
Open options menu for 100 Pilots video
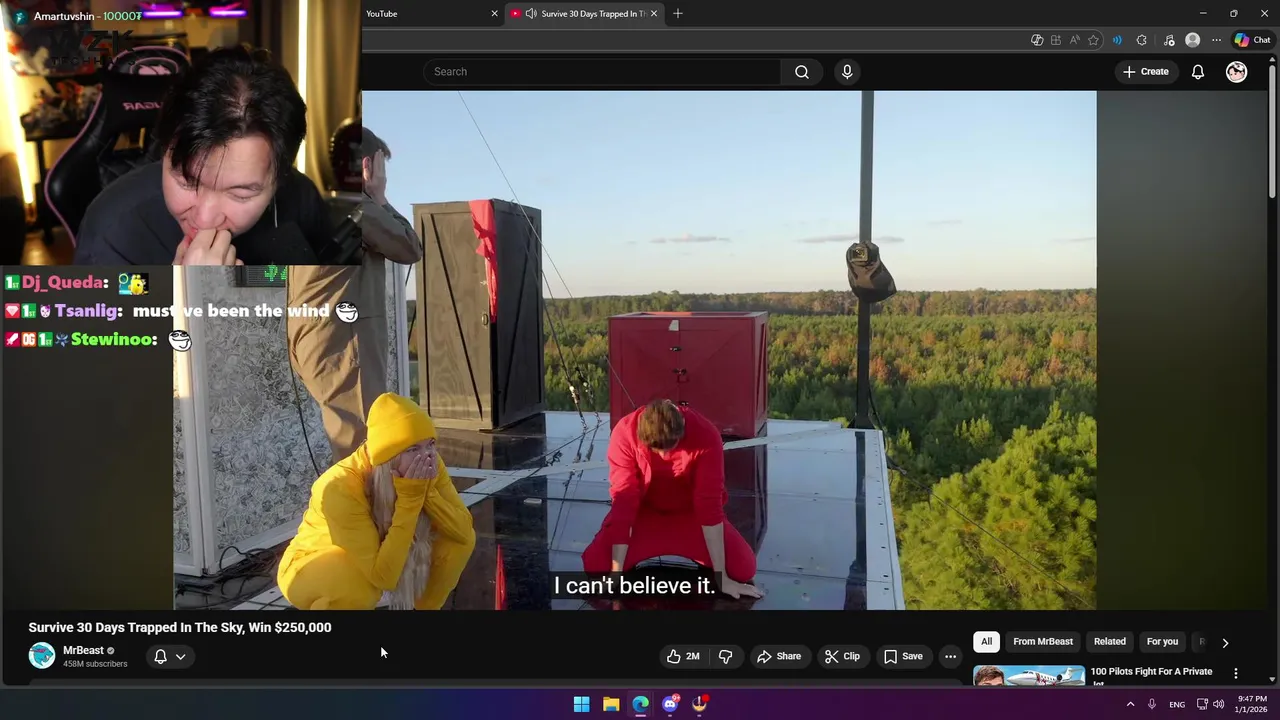click(x=1236, y=673)
